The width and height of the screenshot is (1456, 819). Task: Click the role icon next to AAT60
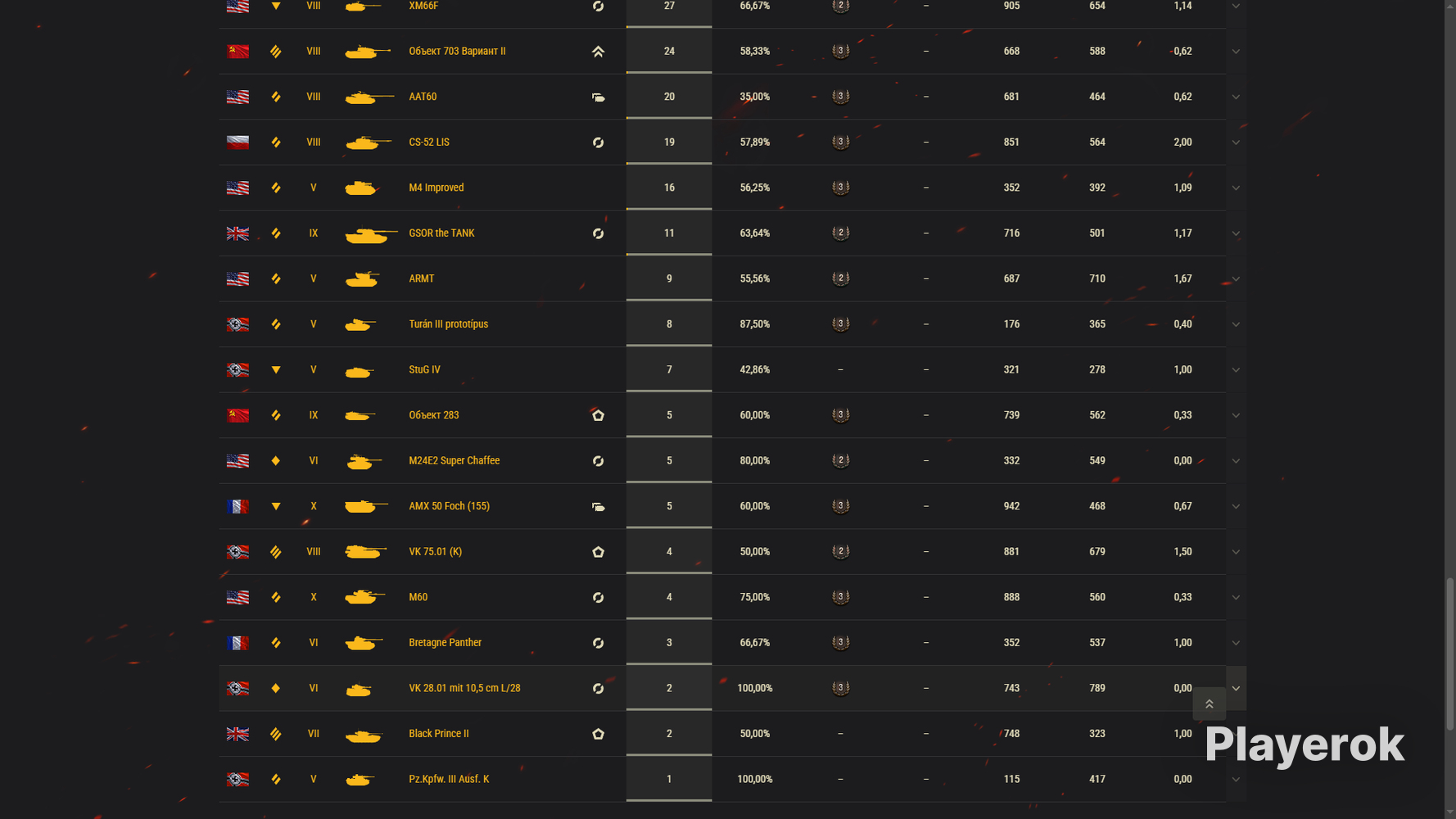[x=599, y=97]
